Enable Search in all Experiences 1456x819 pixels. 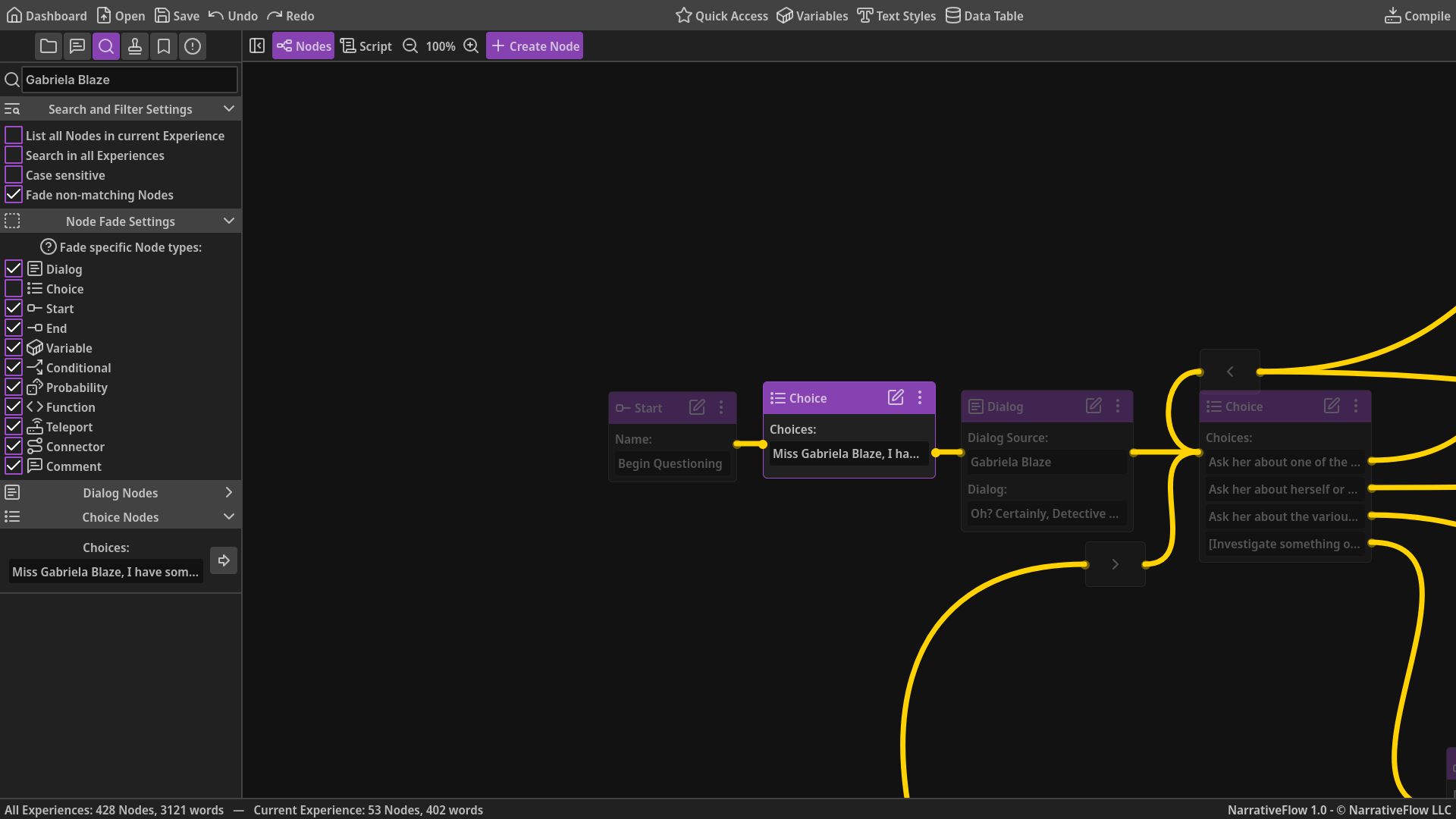tap(14, 155)
